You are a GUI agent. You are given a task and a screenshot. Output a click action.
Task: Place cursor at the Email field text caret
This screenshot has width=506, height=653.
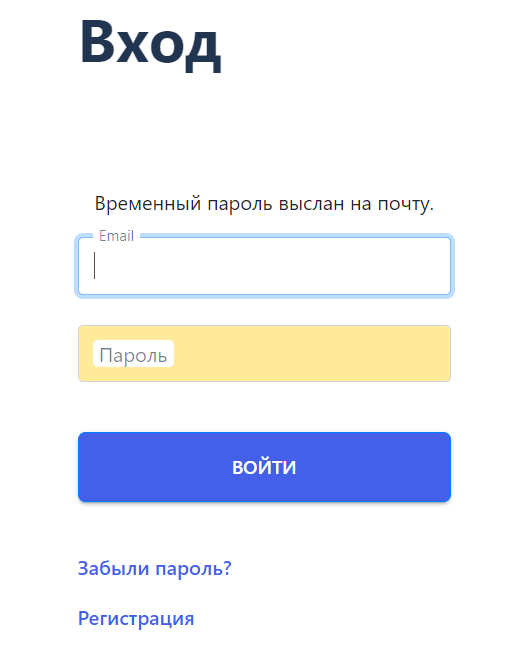tap(95, 265)
